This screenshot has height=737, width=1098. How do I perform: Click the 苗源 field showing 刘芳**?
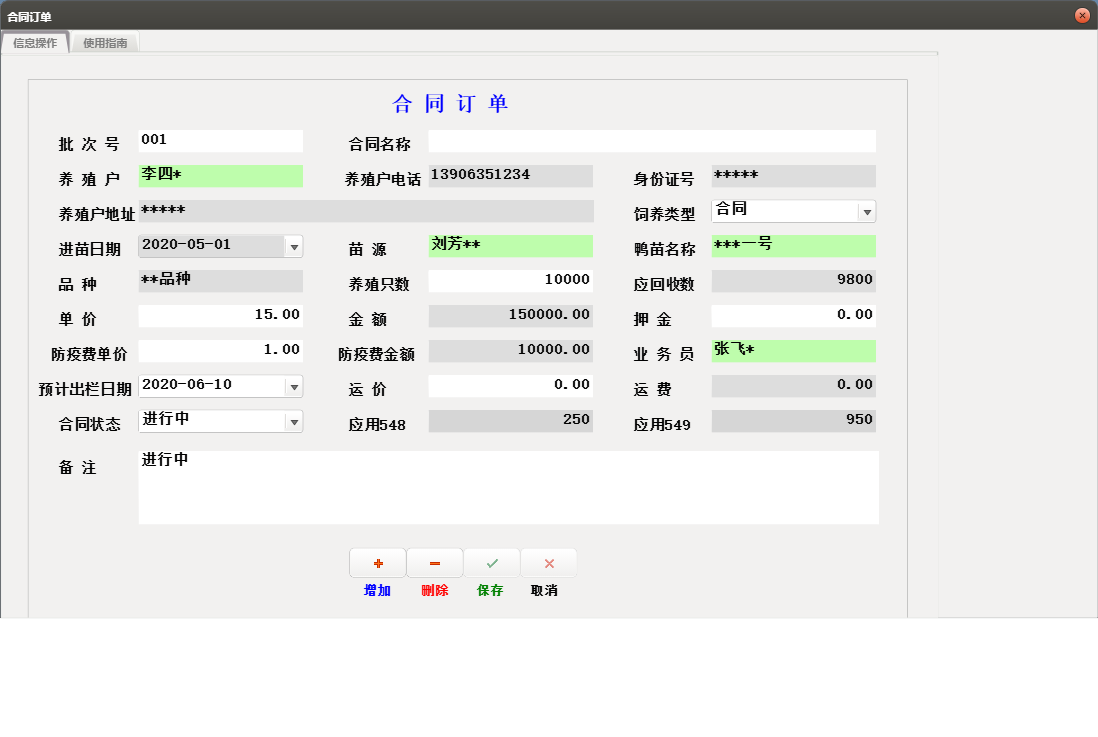510,246
